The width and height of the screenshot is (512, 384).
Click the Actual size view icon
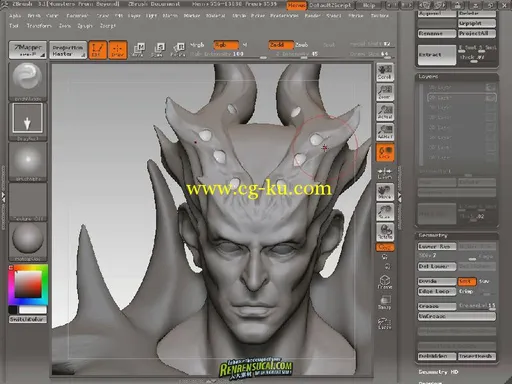(x=385, y=112)
